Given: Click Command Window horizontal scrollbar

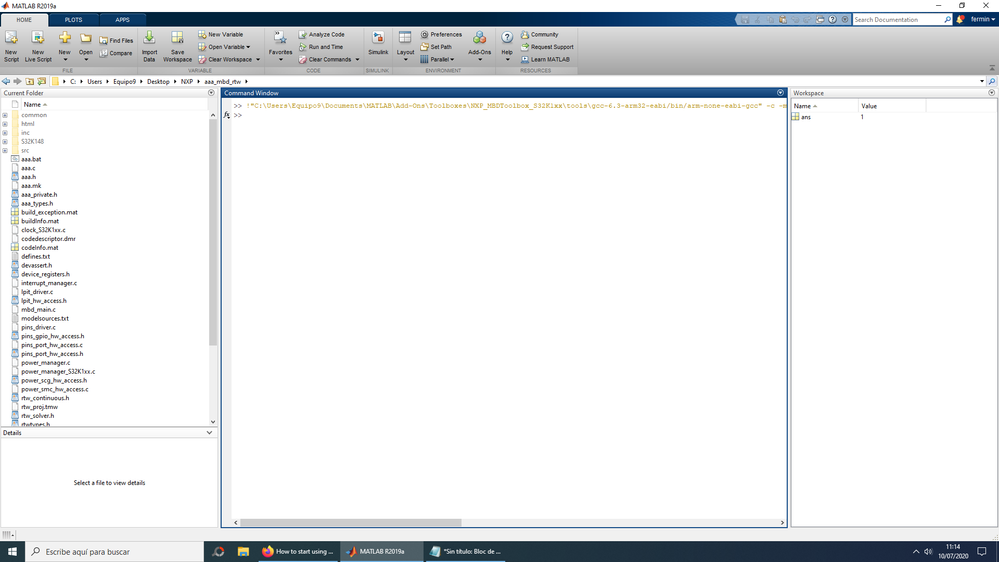Looking at the screenshot, I should tap(350, 522).
